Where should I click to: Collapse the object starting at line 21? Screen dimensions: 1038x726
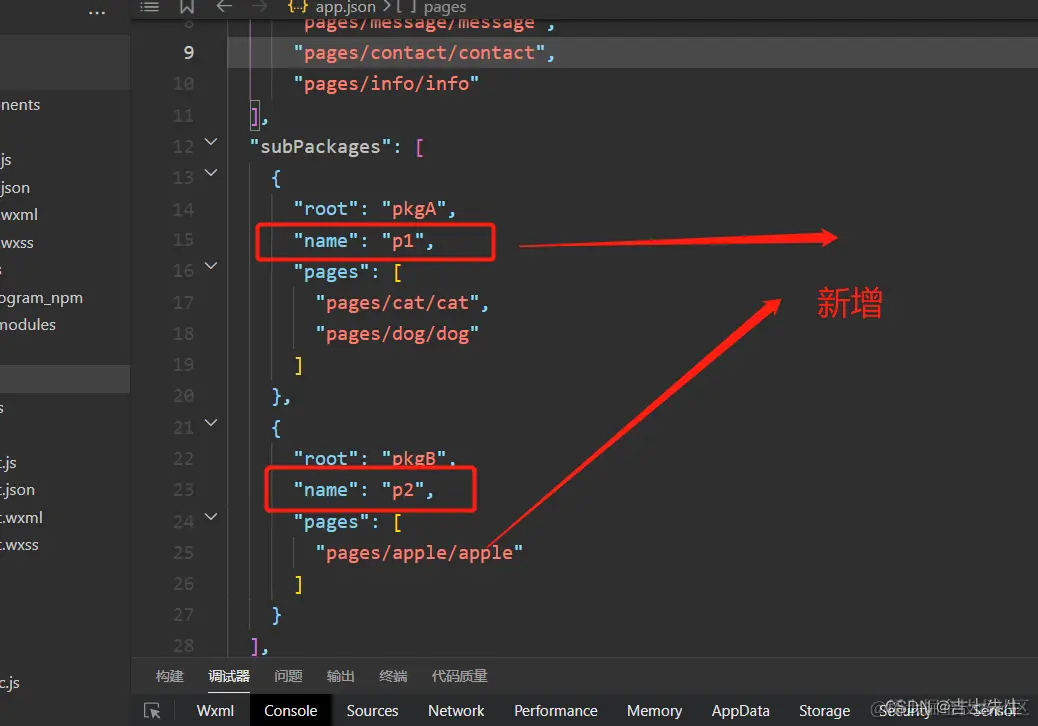click(x=211, y=423)
